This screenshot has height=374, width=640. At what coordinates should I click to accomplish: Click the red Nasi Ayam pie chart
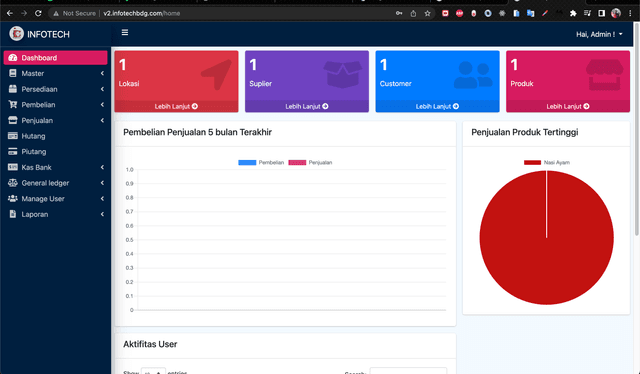(547, 238)
